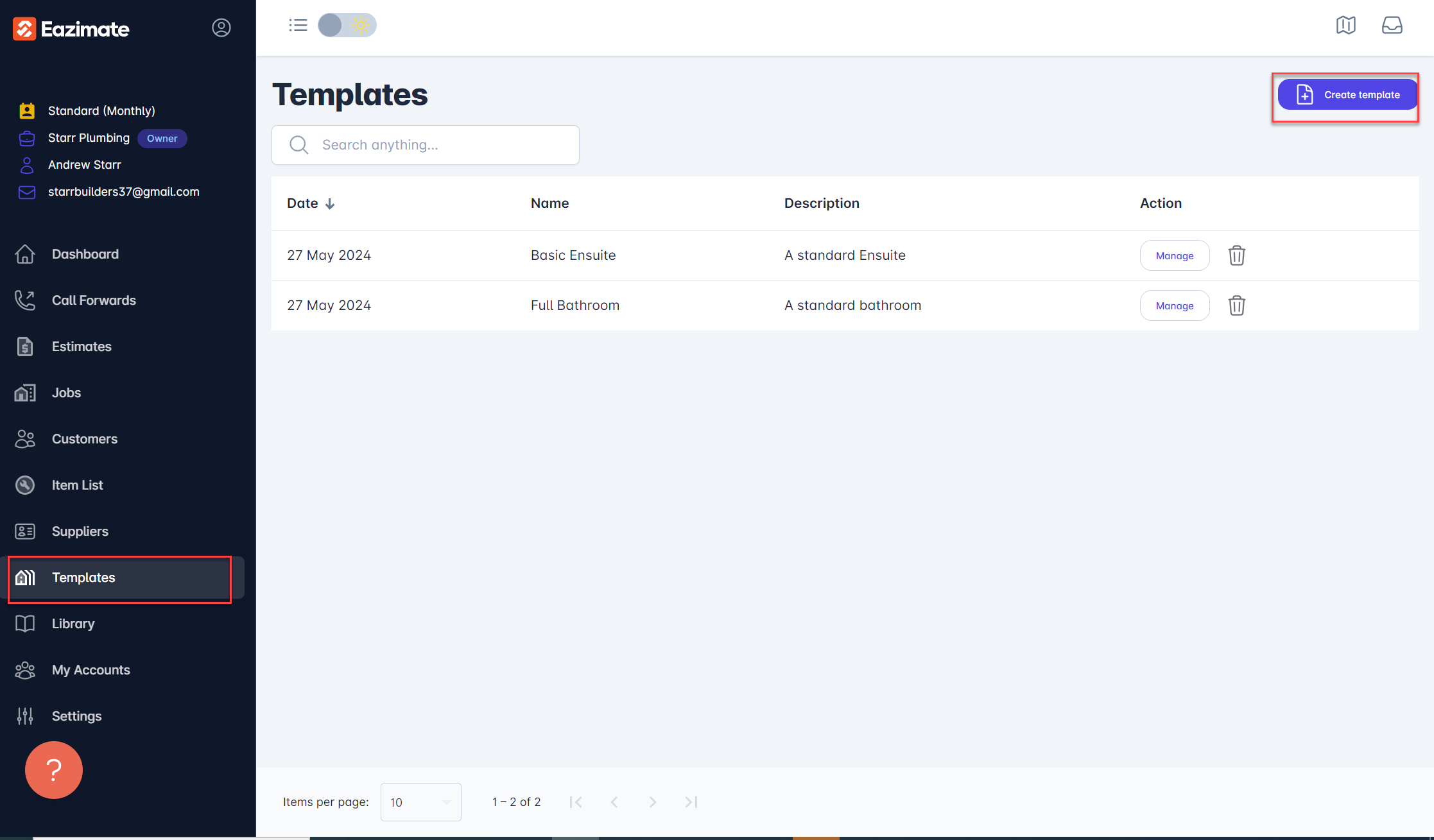Manage the Basic Ensuite template
The height and width of the screenshot is (840, 1434).
(1174, 255)
